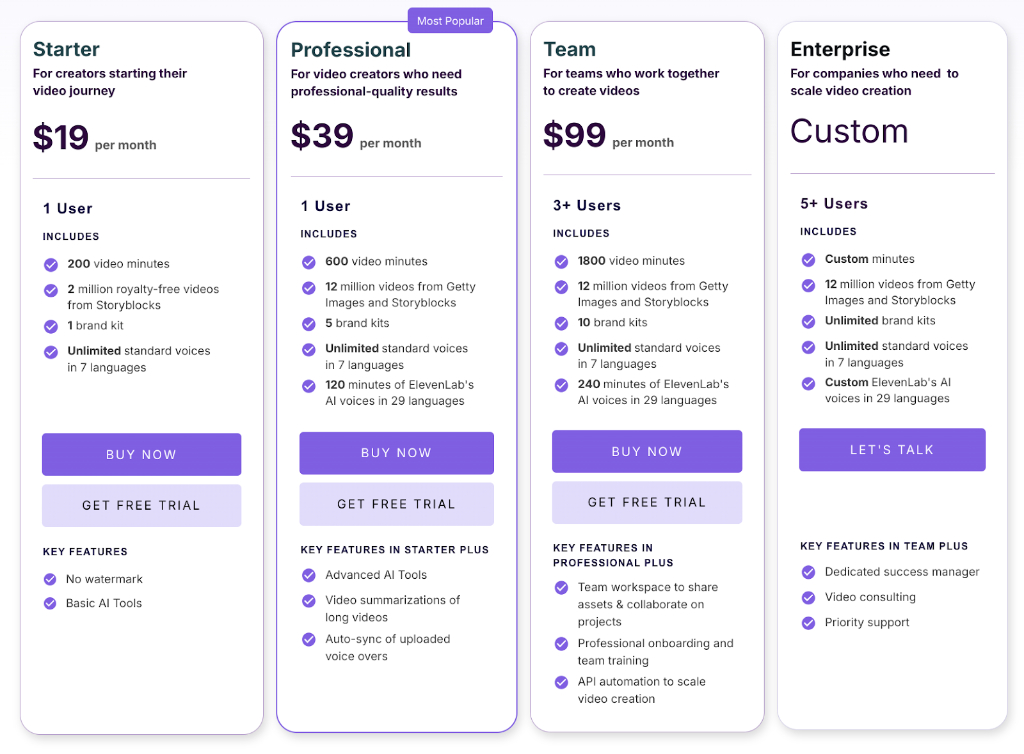Select the checkmark beside 600 video minutes

[308, 261]
